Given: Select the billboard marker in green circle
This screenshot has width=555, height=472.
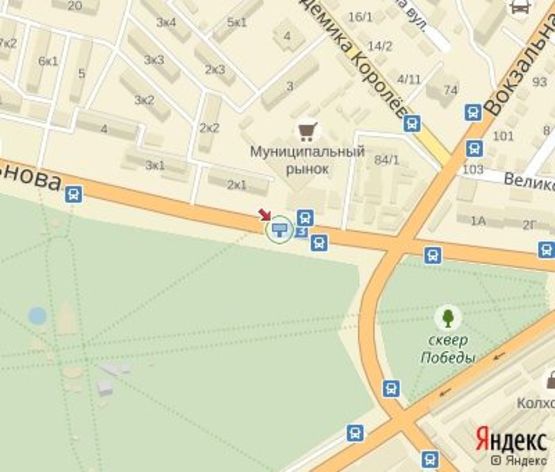Looking at the screenshot, I should pyautogui.click(x=280, y=230).
